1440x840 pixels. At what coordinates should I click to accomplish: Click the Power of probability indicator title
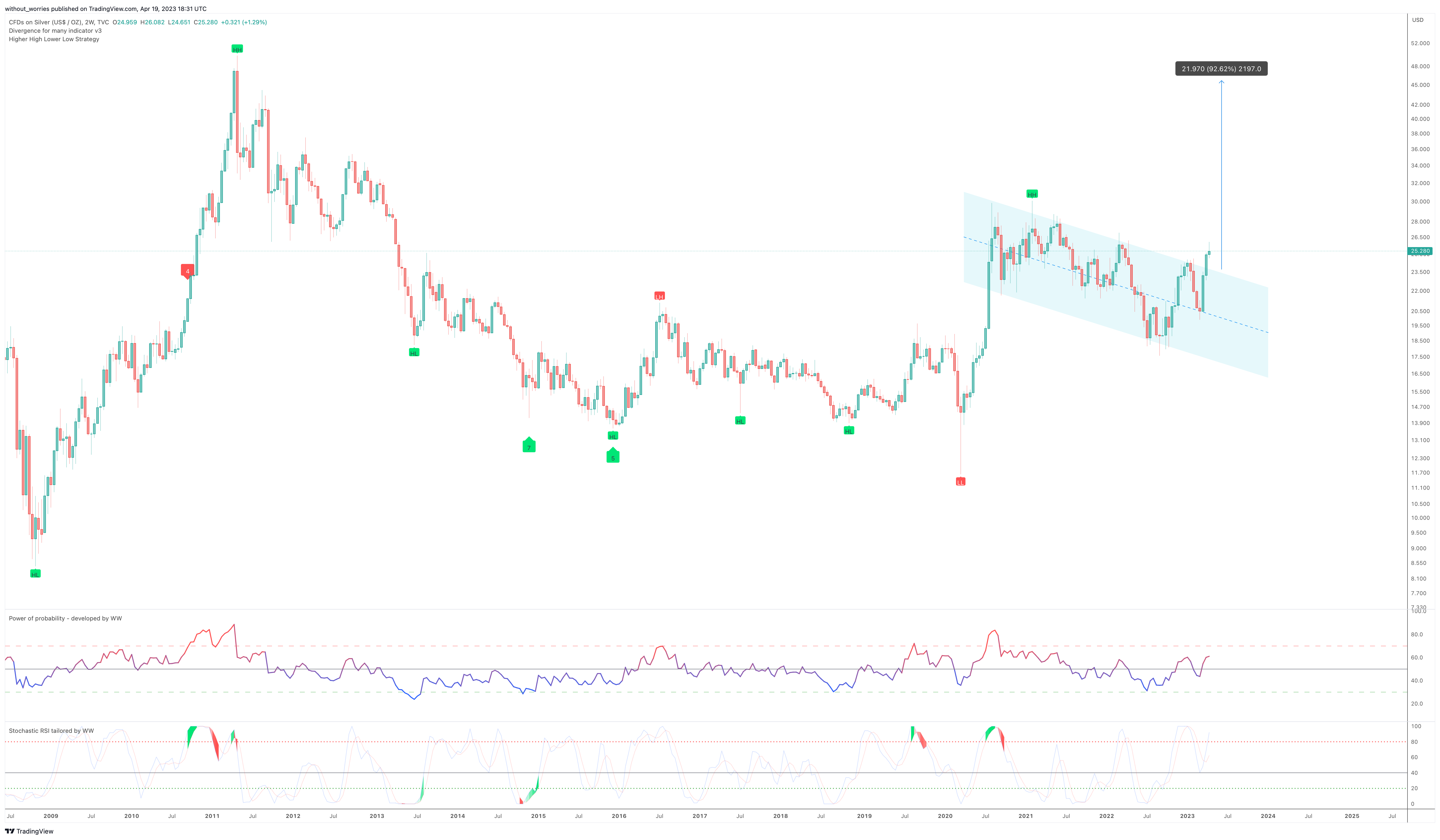coord(65,618)
